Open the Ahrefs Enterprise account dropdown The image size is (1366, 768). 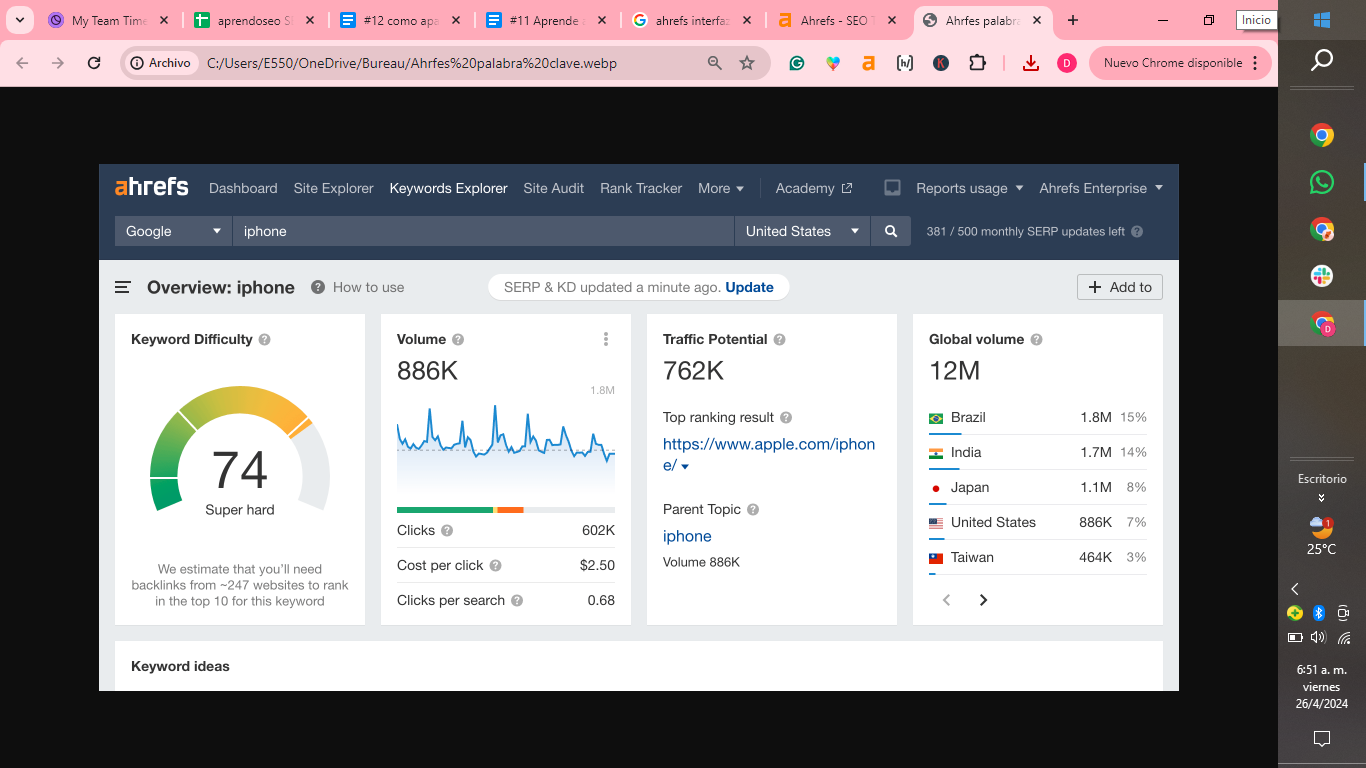(1101, 188)
